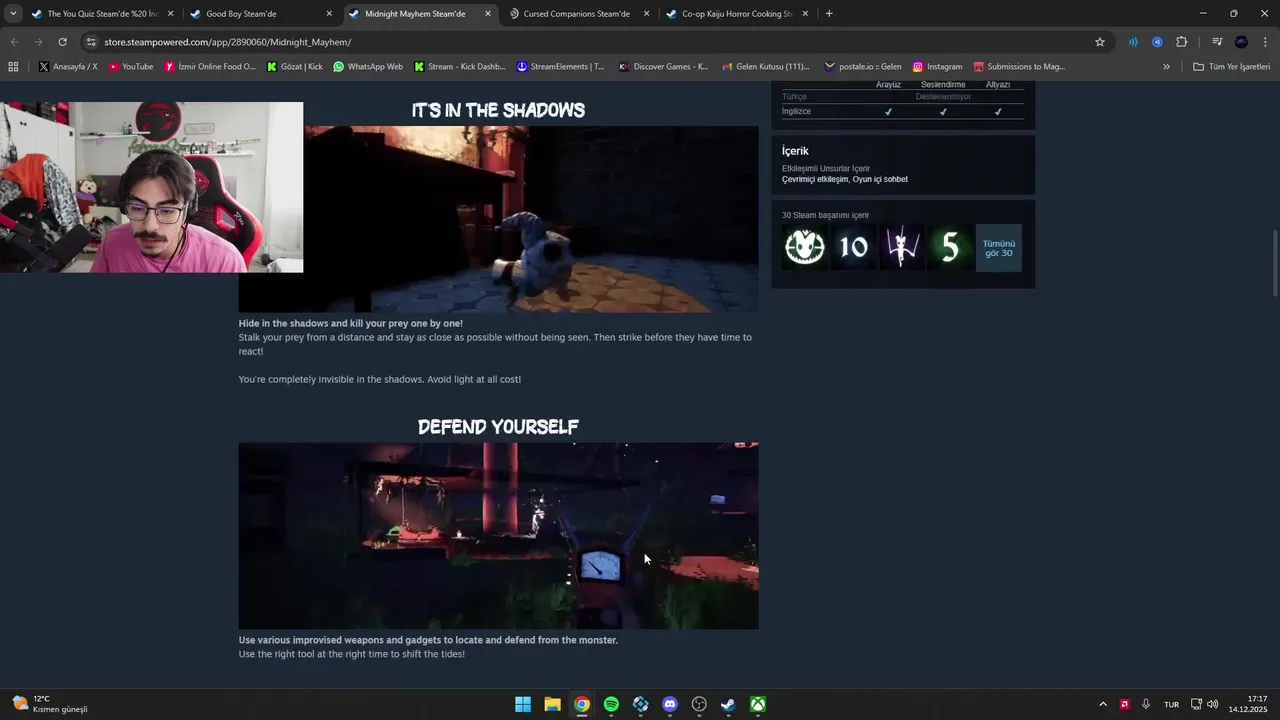This screenshot has width=1280, height=720.
Task: Reload the page with the refresh icon
Action: coord(62,42)
